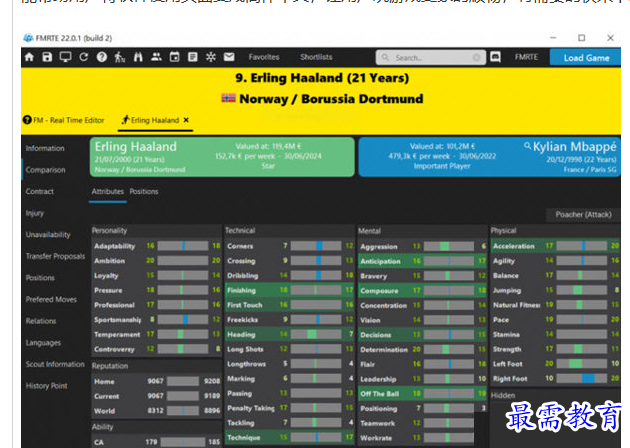Click the Off The Ball attribute row
This screenshot has height=448, width=630.
(x=422, y=394)
